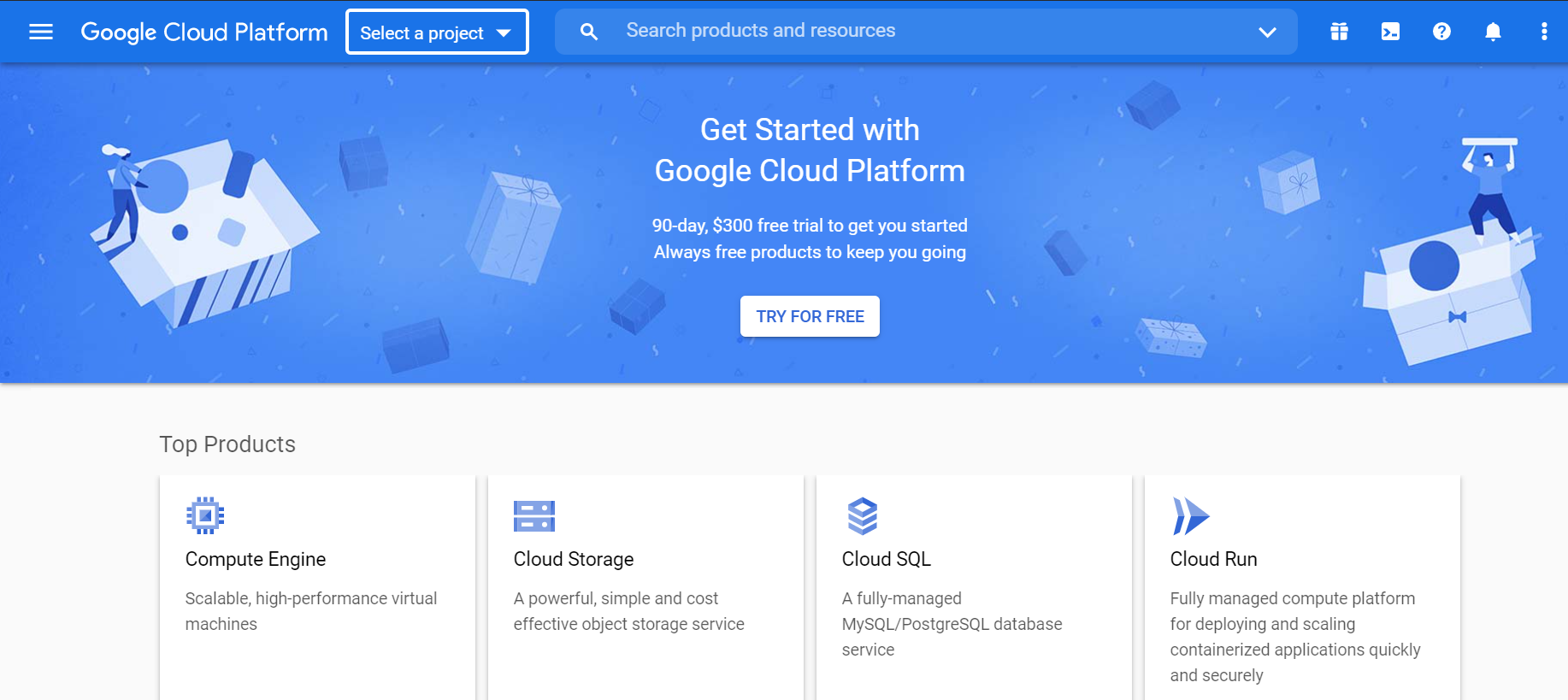Click the Compute Engine chip icon

pyautogui.click(x=205, y=515)
